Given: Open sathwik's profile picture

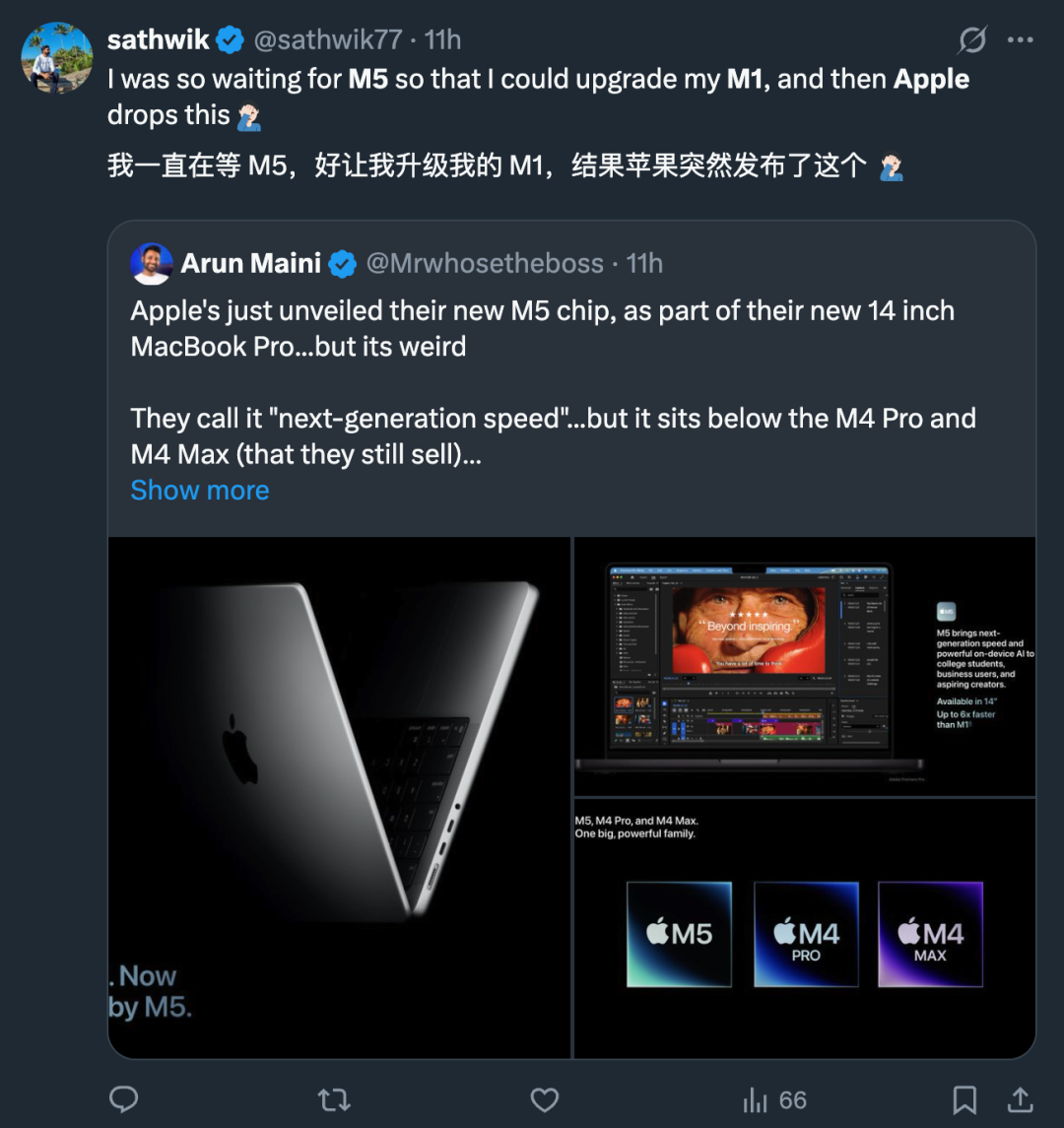Looking at the screenshot, I should coord(57,57).
